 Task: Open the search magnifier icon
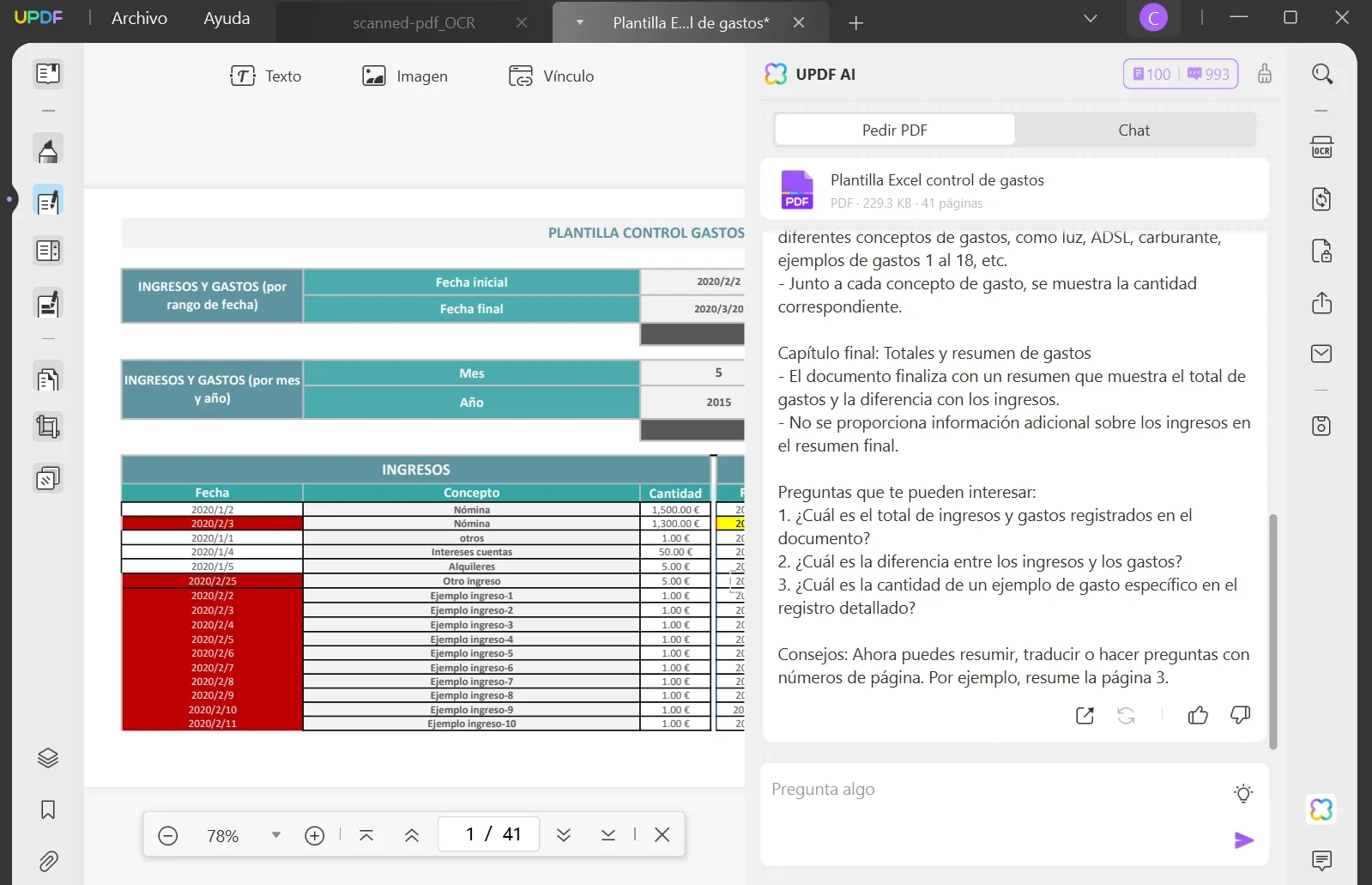pyautogui.click(x=1322, y=74)
